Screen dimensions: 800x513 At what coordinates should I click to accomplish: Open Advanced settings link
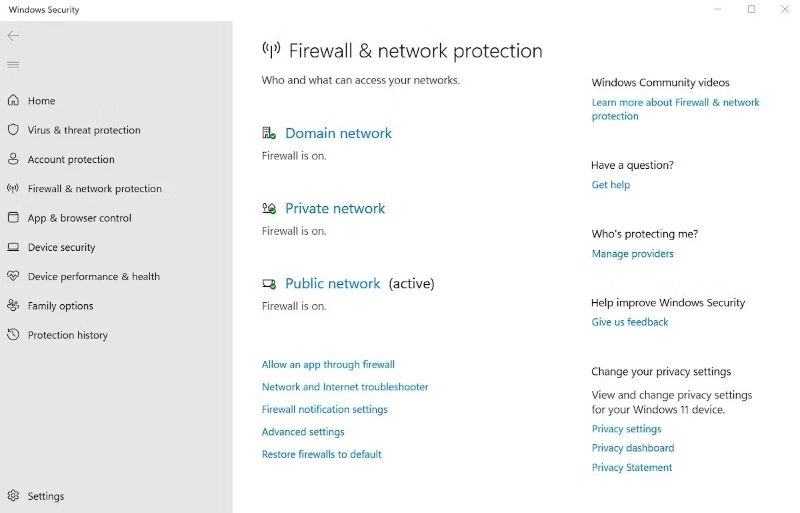click(x=303, y=432)
